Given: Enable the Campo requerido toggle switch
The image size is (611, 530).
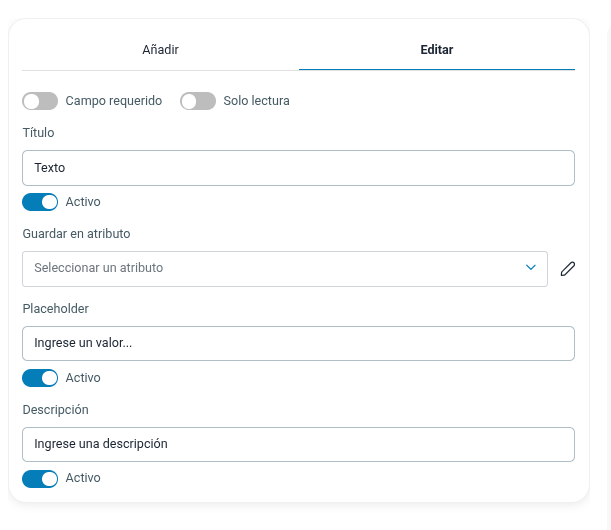Looking at the screenshot, I should point(40,101).
